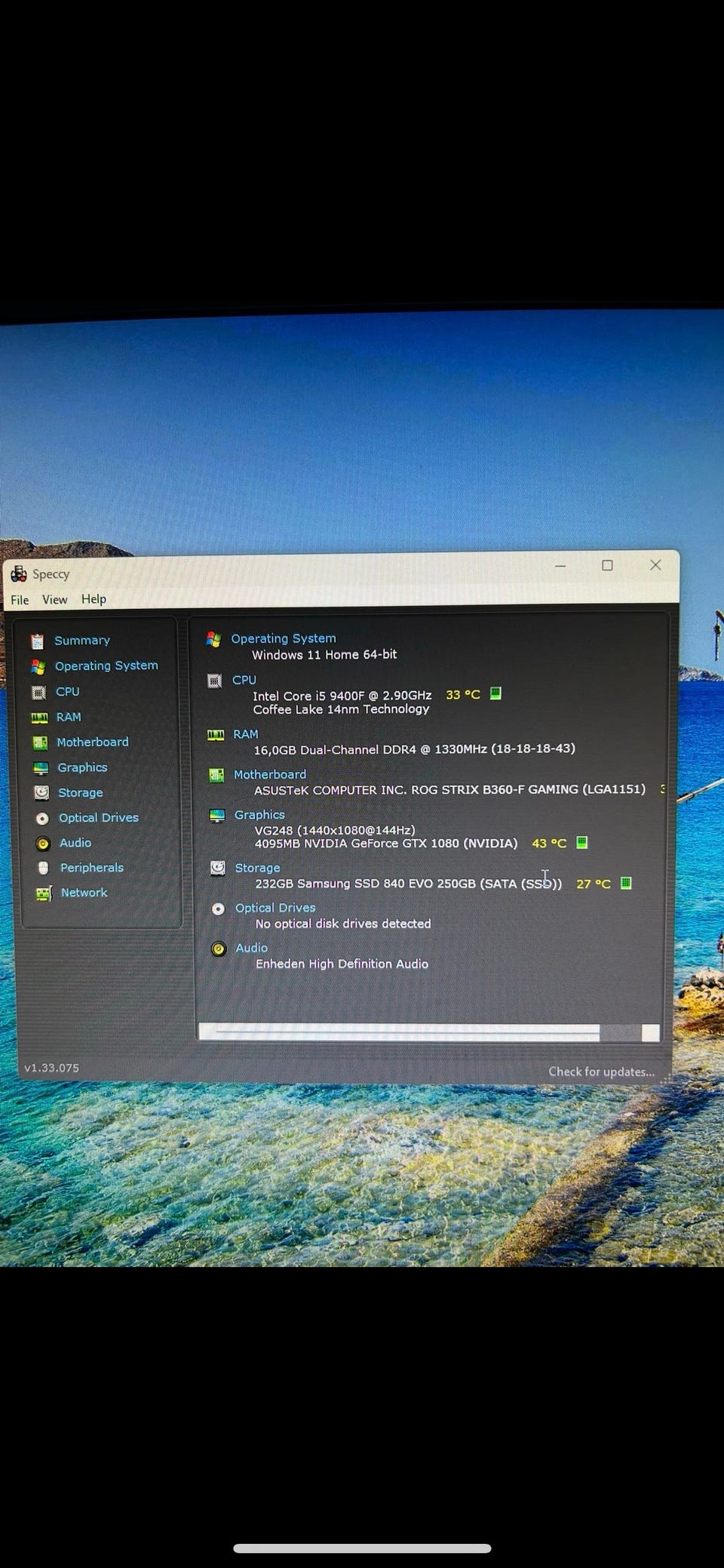Image resolution: width=724 pixels, height=1568 pixels.
Task: Open Optical Drives section from sidebar label
Action: pos(99,817)
